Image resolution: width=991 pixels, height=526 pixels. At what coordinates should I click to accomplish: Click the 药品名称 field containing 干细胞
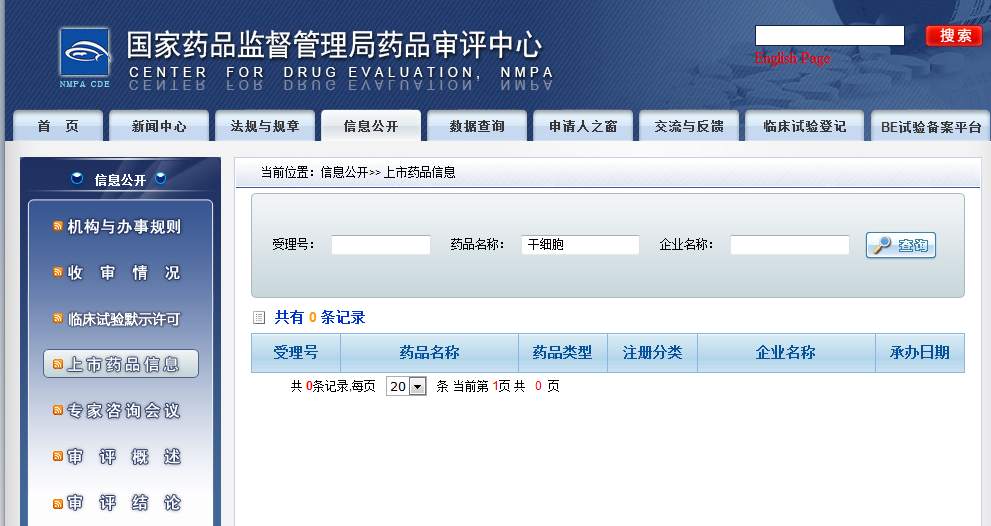[580, 245]
